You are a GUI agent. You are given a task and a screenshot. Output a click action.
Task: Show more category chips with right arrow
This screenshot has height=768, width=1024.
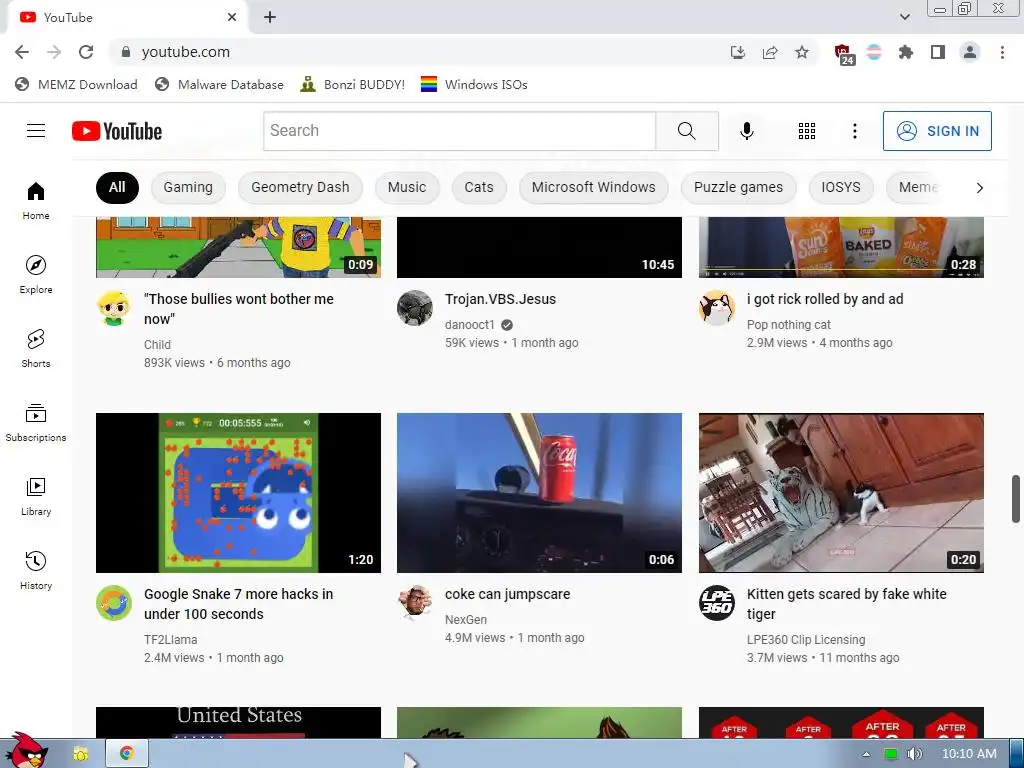click(x=979, y=188)
